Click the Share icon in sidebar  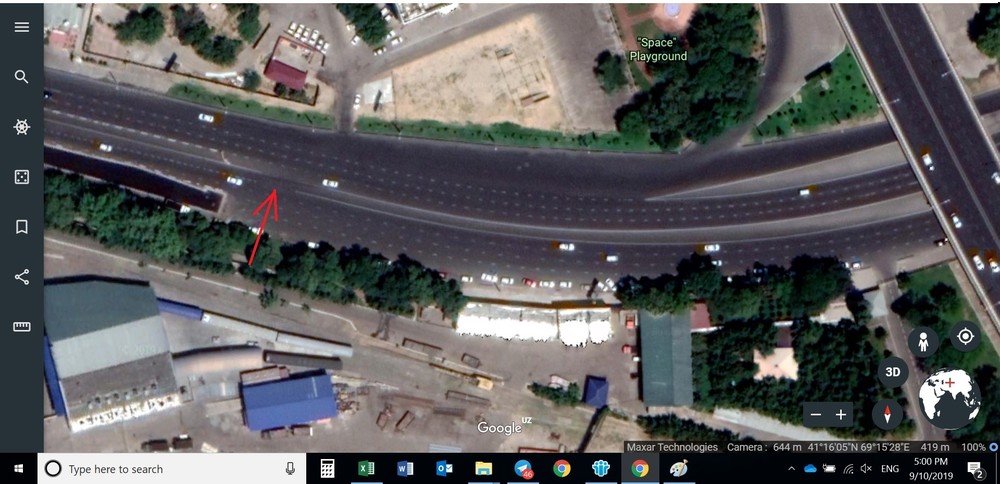pyautogui.click(x=21, y=277)
